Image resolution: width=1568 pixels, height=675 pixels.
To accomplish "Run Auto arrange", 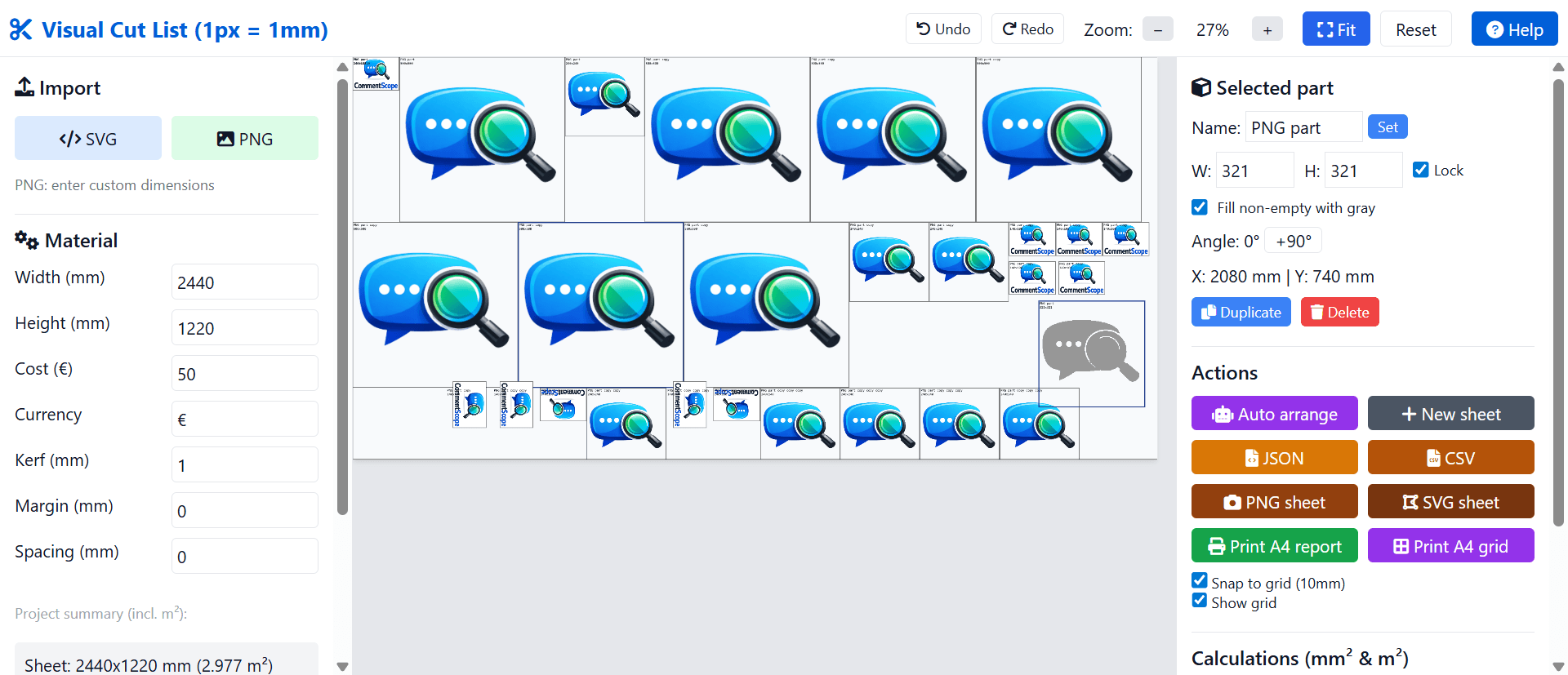I will pos(1275,414).
